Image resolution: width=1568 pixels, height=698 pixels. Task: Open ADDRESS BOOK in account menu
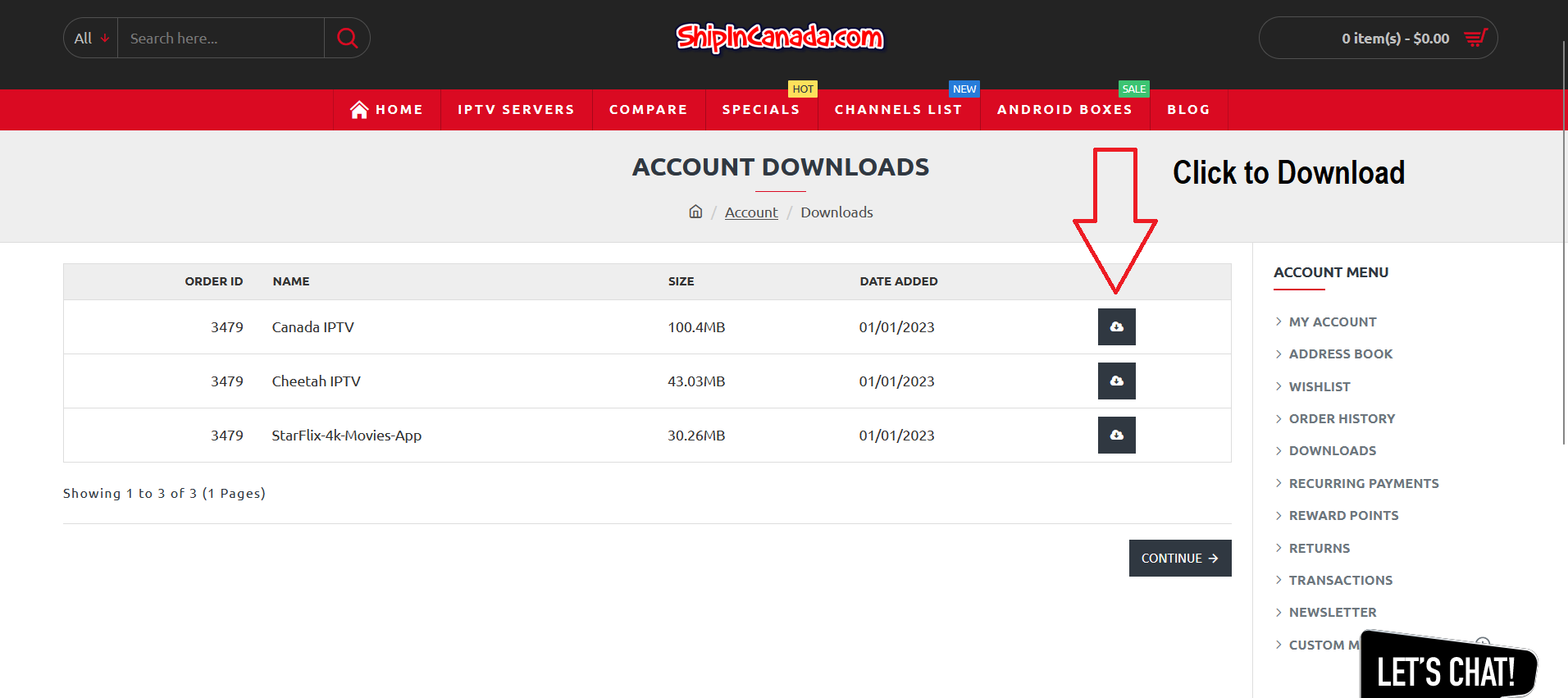click(1341, 354)
